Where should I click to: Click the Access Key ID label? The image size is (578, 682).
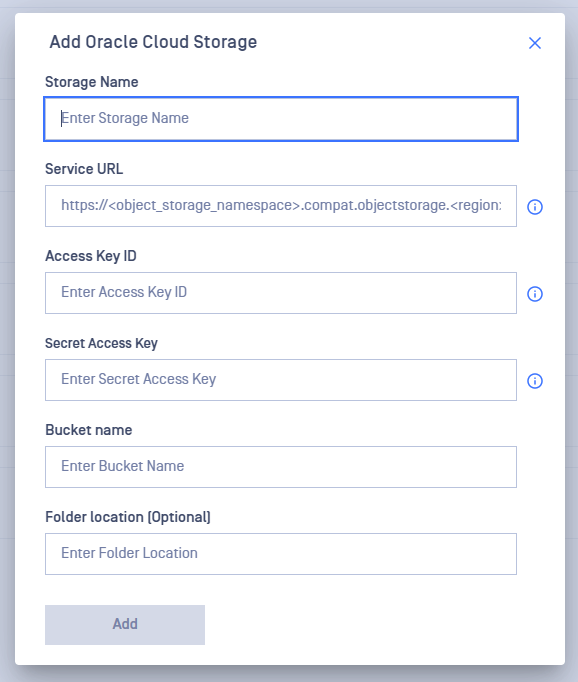click(x=91, y=256)
